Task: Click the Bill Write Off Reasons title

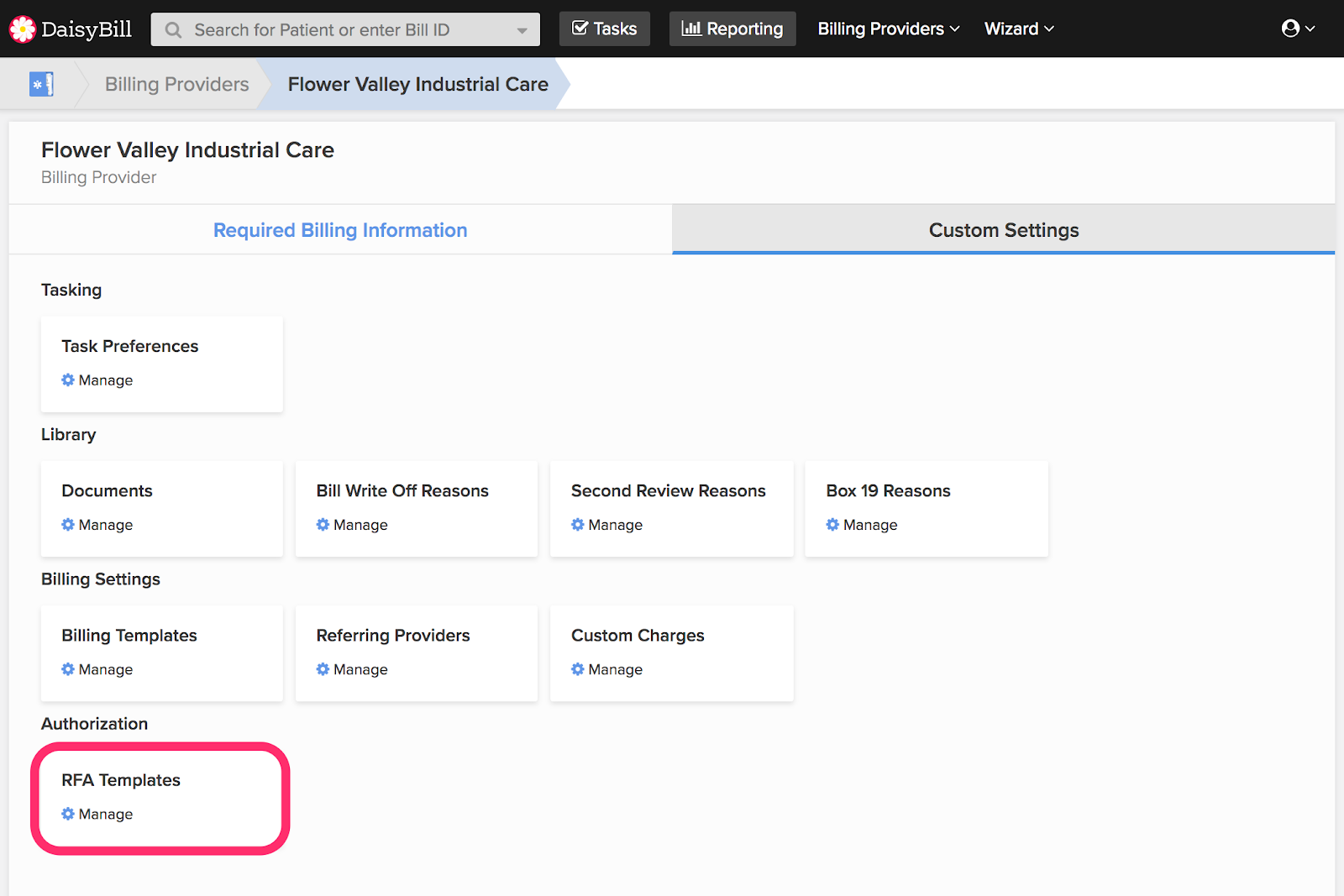Action: click(x=402, y=490)
